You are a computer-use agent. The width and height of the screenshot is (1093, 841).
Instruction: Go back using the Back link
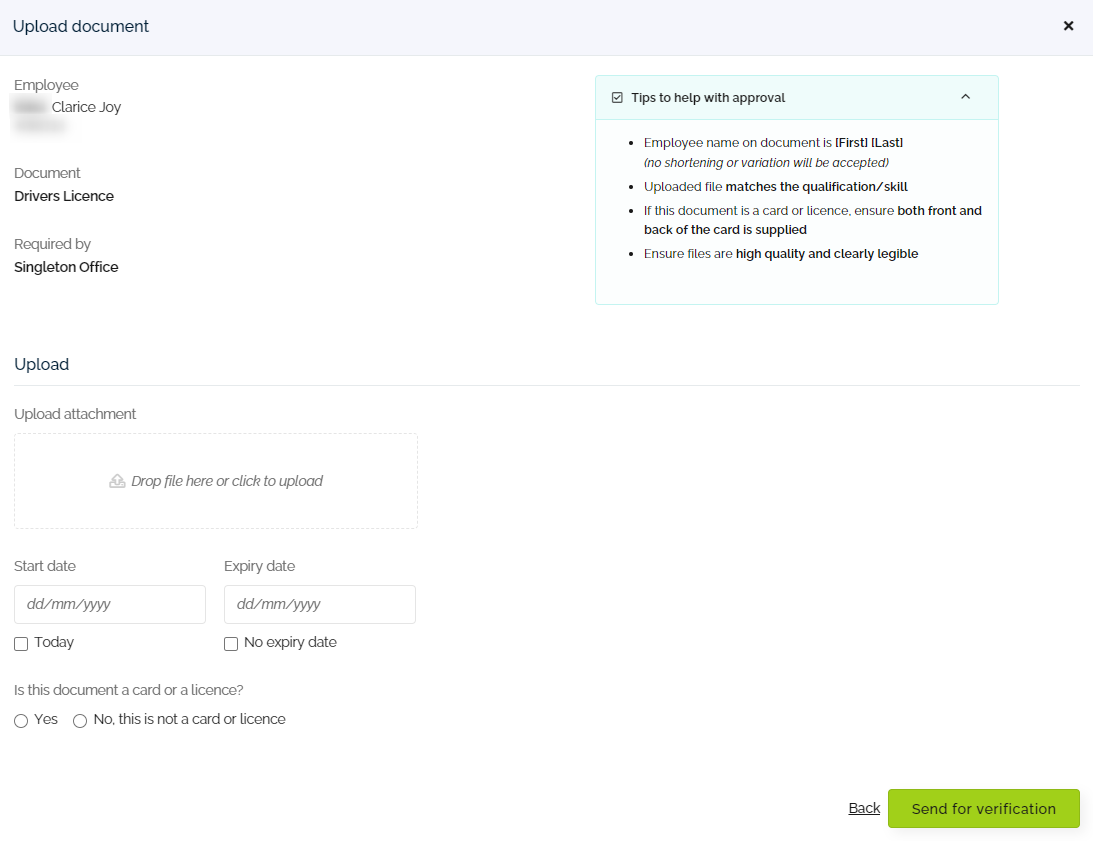point(864,808)
